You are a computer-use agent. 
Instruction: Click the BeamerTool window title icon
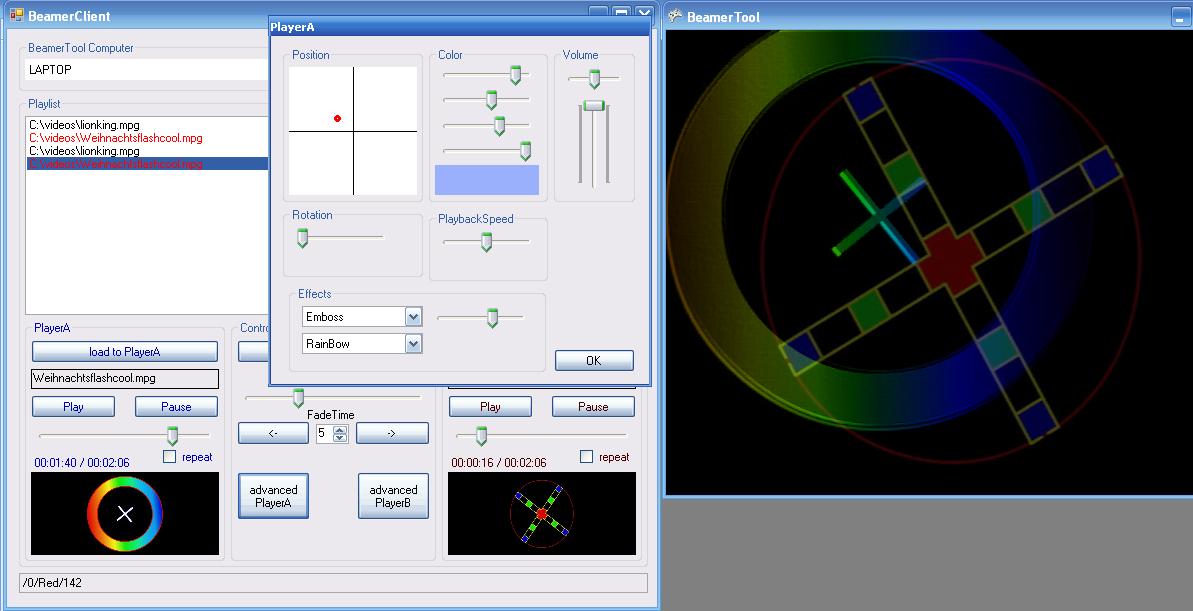(675, 16)
